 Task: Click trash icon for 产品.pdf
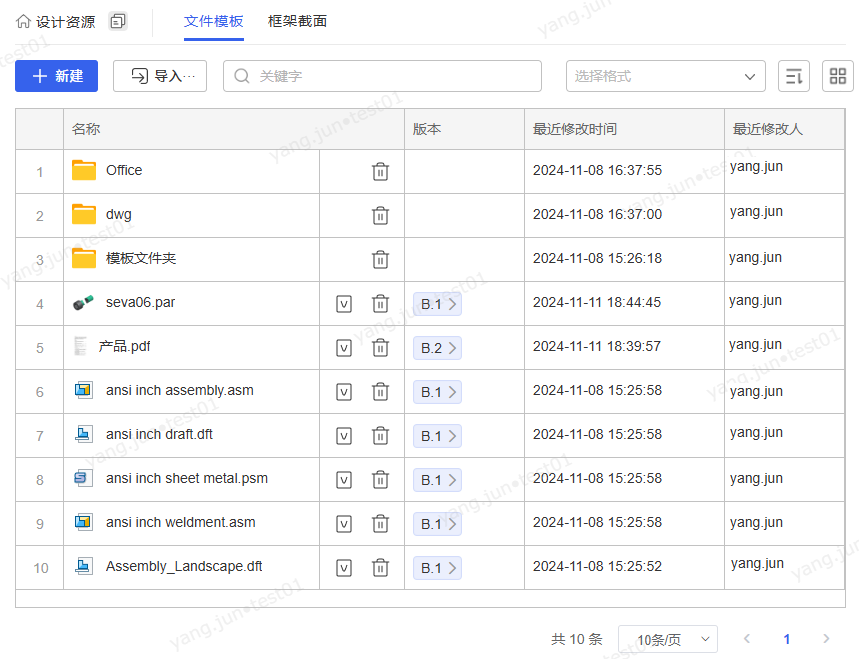[380, 347]
